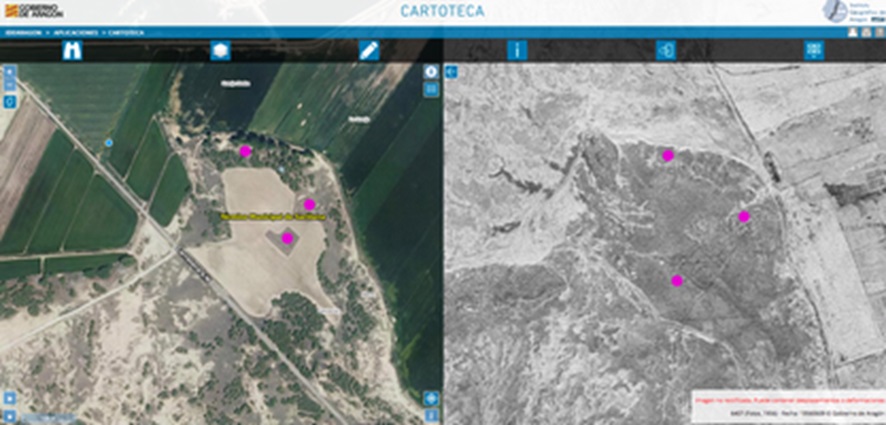Click the user profile icon in header

click(853, 32)
